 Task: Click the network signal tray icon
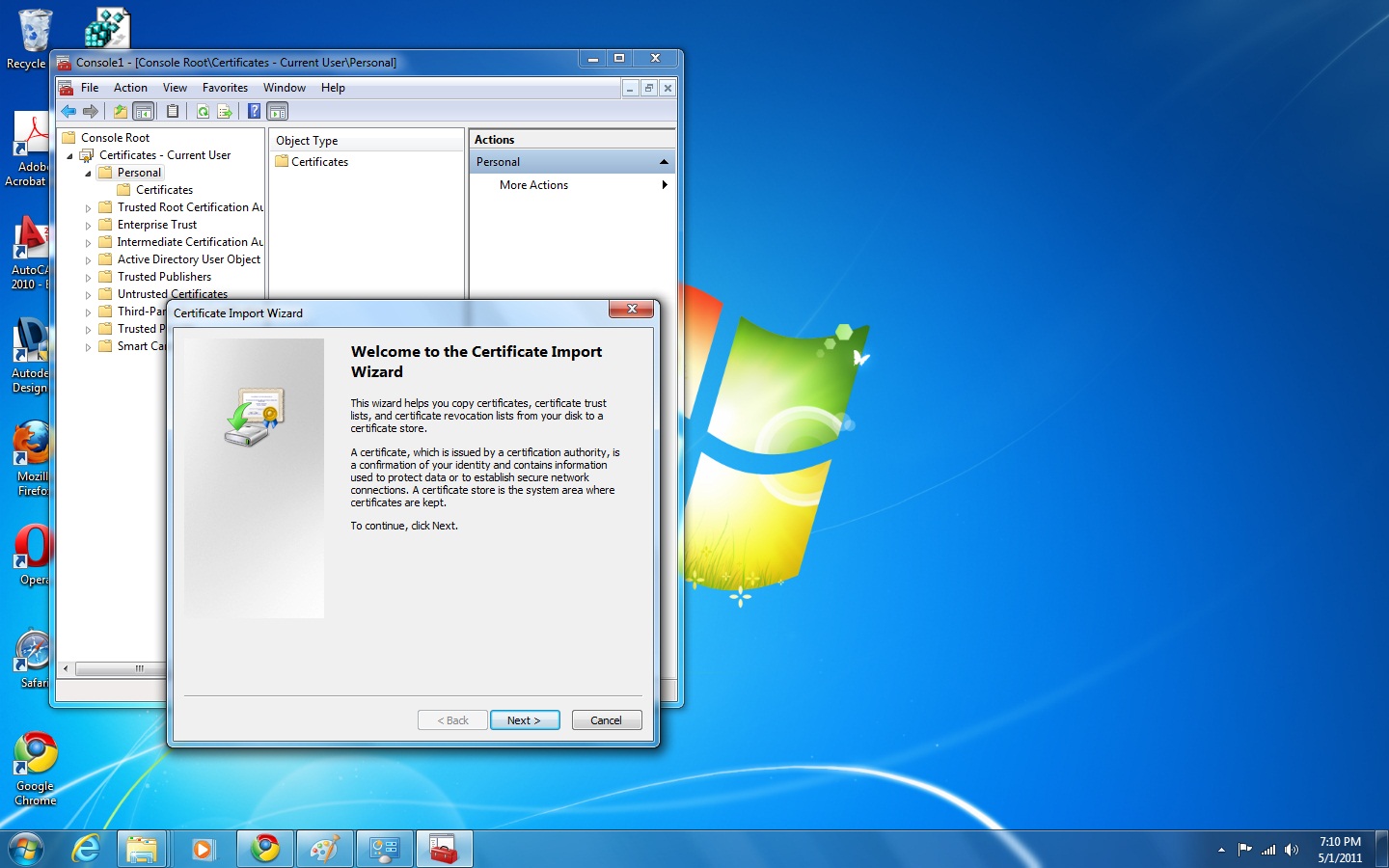pos(1268,850)
